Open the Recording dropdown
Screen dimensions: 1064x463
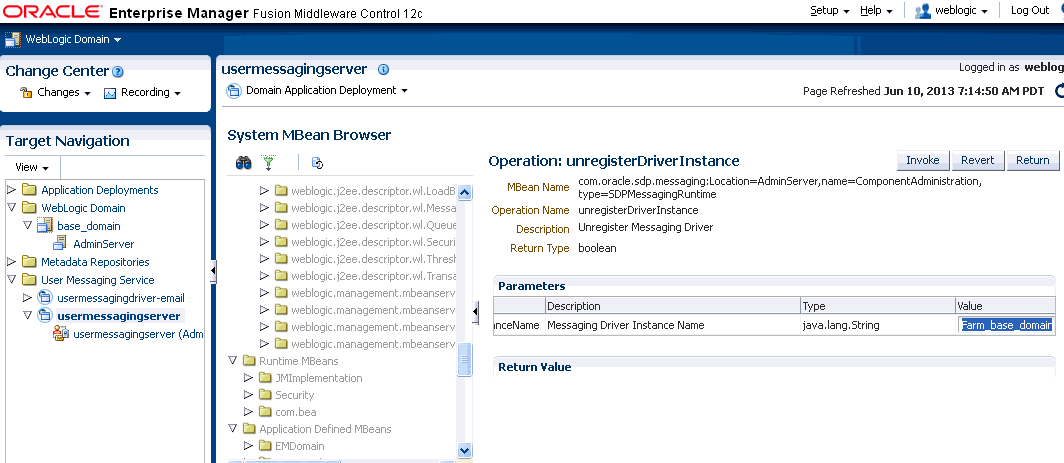pos(151,92)
